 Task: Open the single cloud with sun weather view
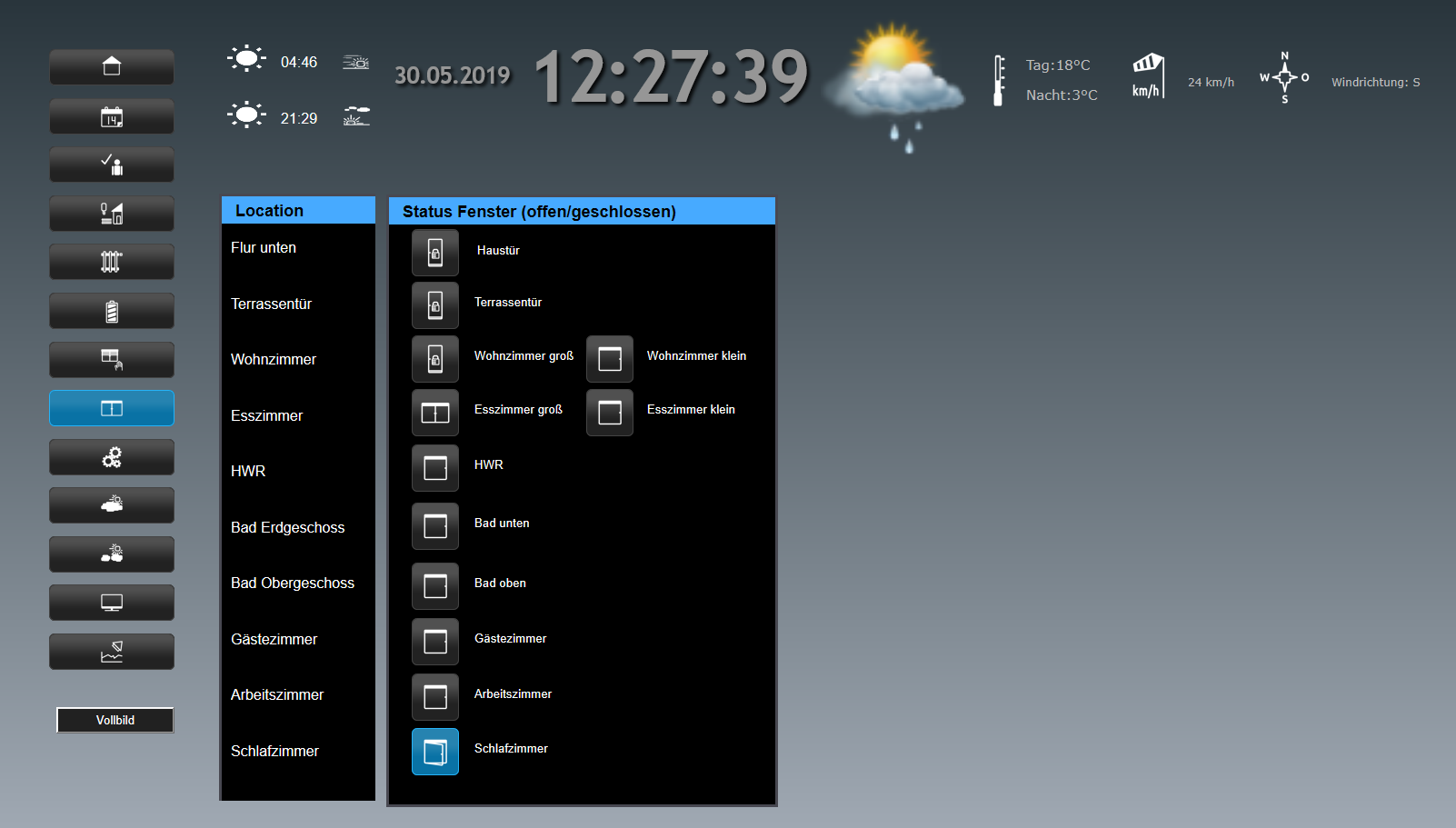pos(112,505)
